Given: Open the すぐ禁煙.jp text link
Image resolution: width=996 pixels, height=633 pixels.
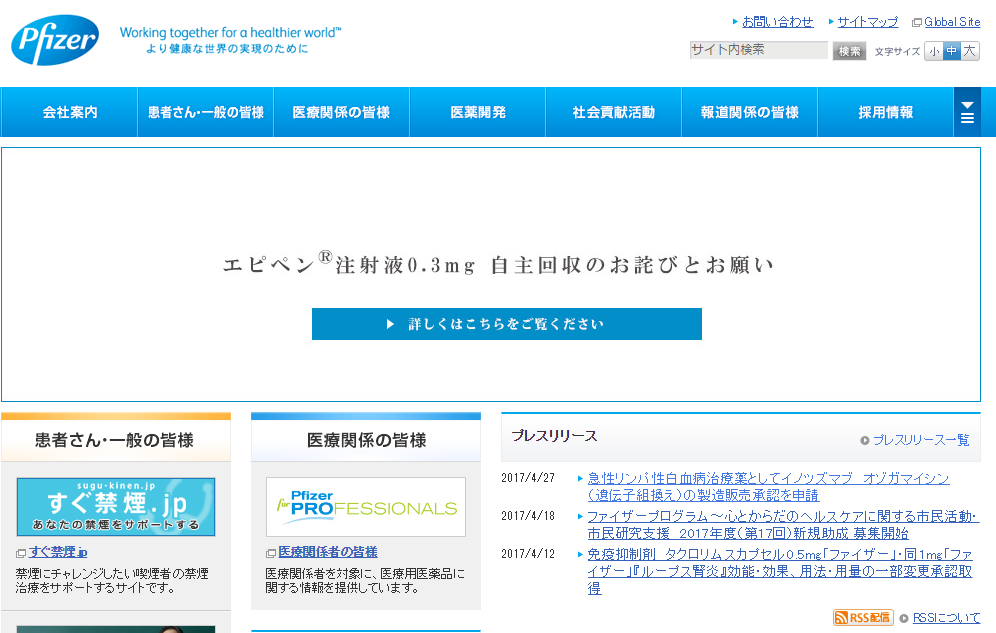Looking at the screenshot, I should click(x=58, y=552).
